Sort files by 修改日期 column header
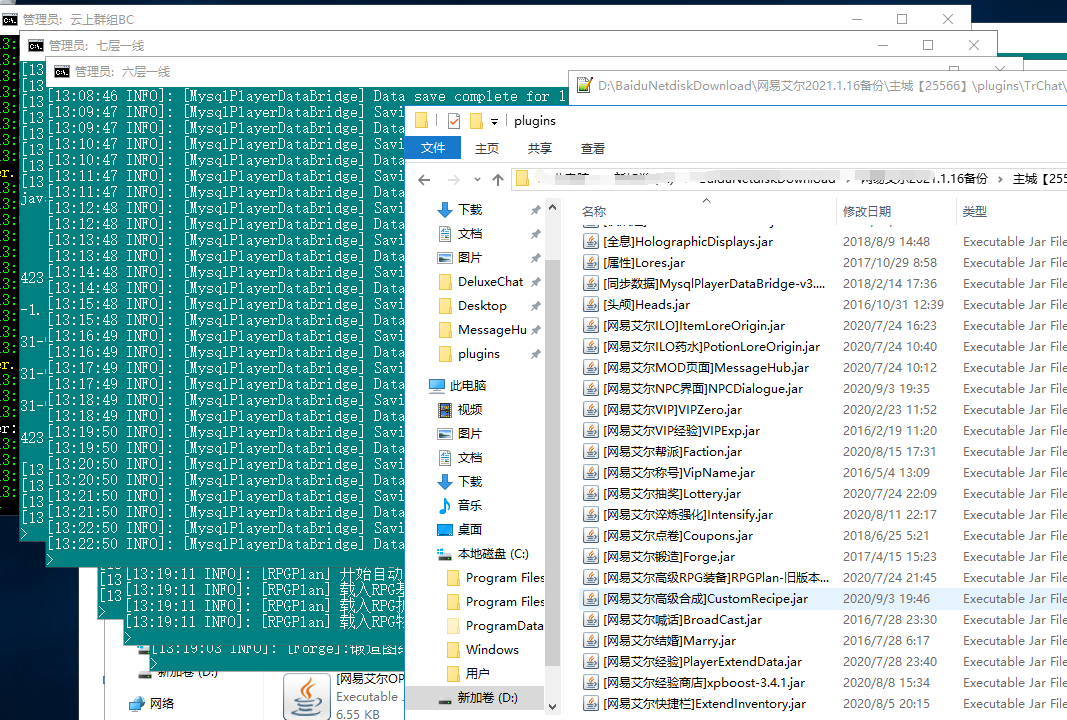The width and height of the screenshot is (1067, 720). pos(866,211)
